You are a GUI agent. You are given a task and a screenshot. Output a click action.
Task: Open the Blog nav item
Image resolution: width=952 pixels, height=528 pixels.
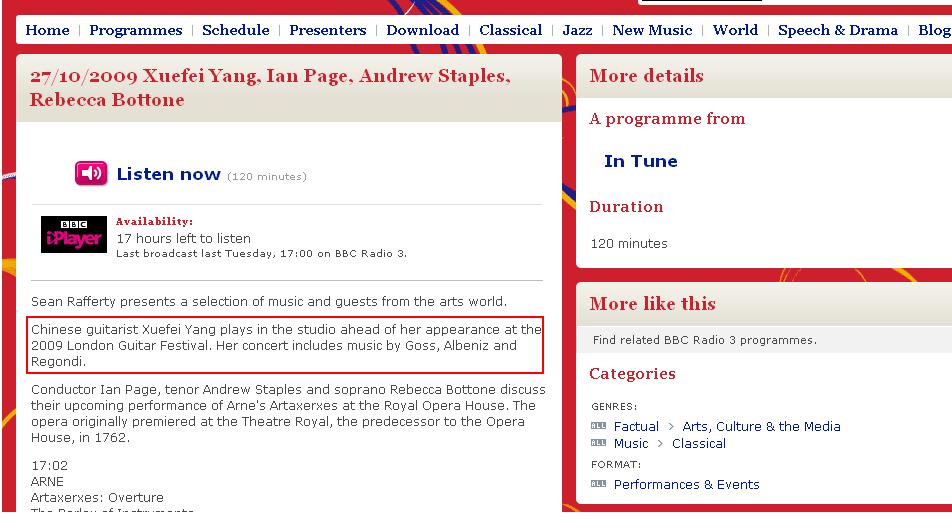(x=934, y=30)
